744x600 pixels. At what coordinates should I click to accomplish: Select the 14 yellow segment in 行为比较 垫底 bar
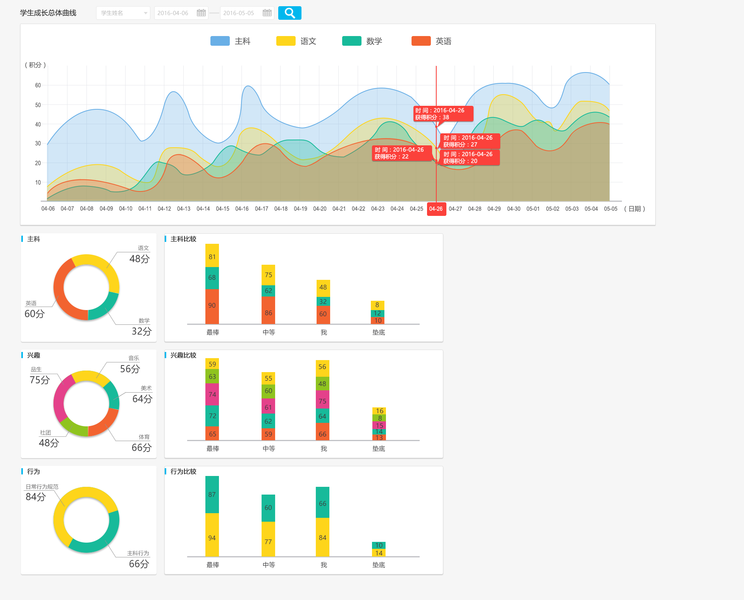379,553
